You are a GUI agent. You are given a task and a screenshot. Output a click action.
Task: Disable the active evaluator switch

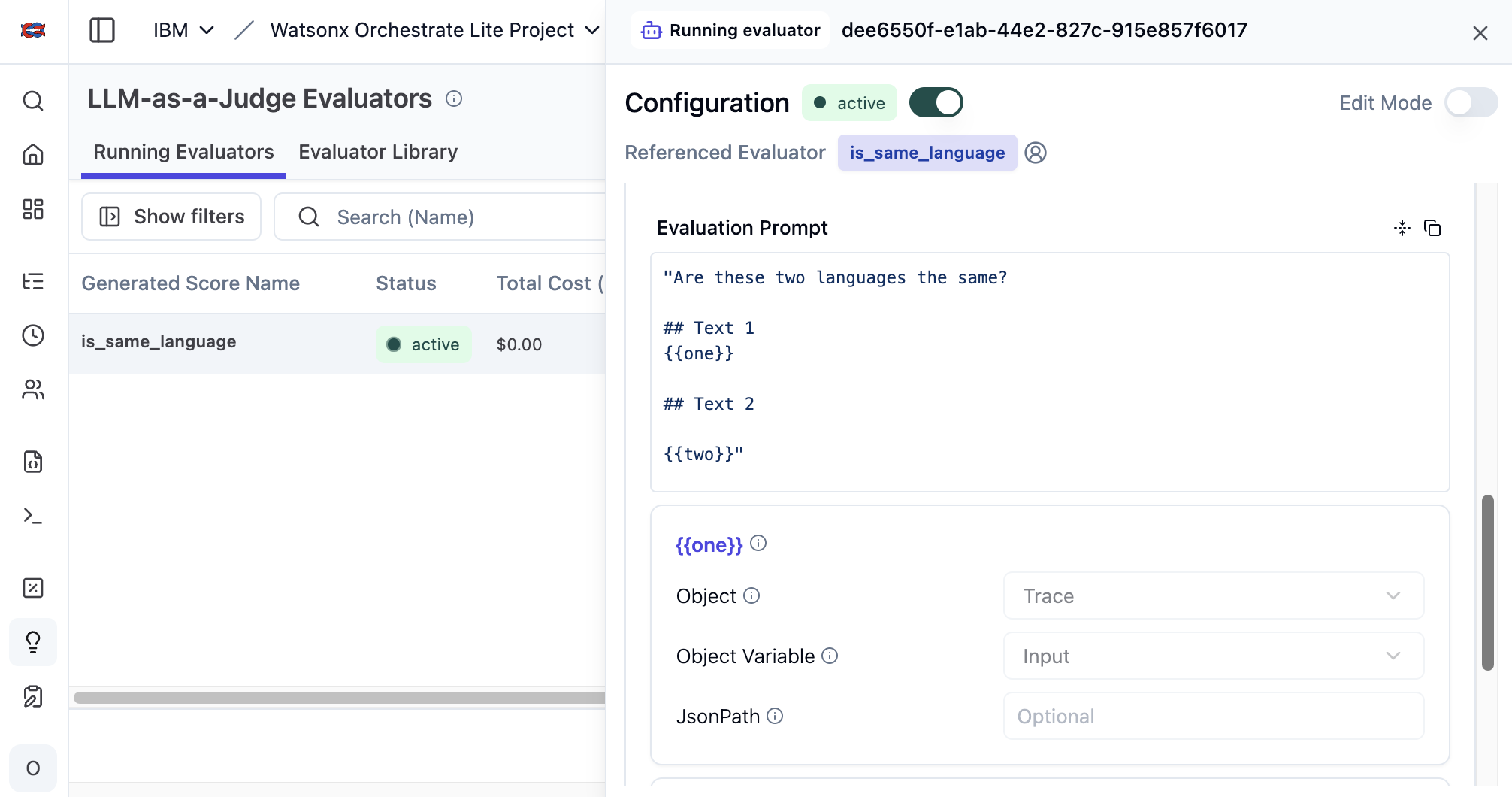936,103
